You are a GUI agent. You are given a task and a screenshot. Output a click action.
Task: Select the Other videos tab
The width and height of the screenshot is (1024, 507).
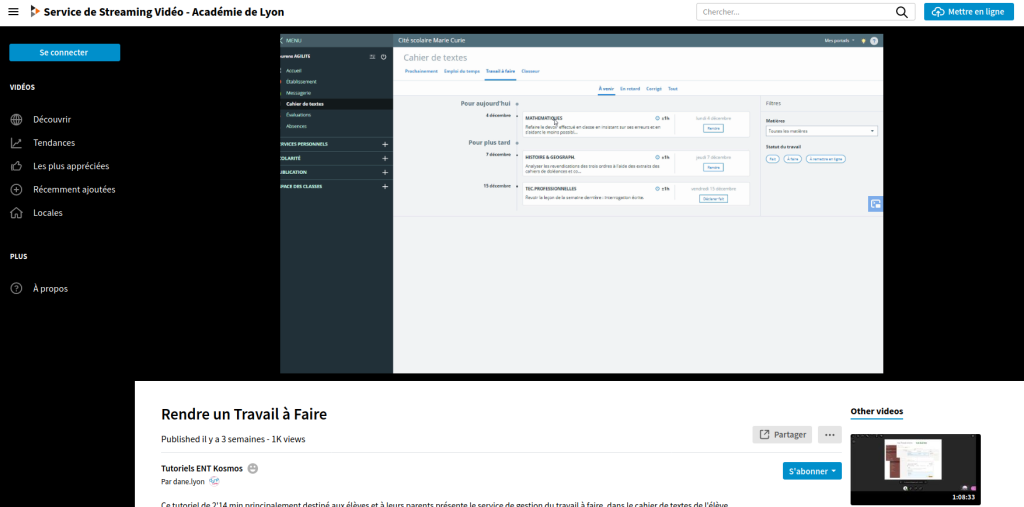876,411
